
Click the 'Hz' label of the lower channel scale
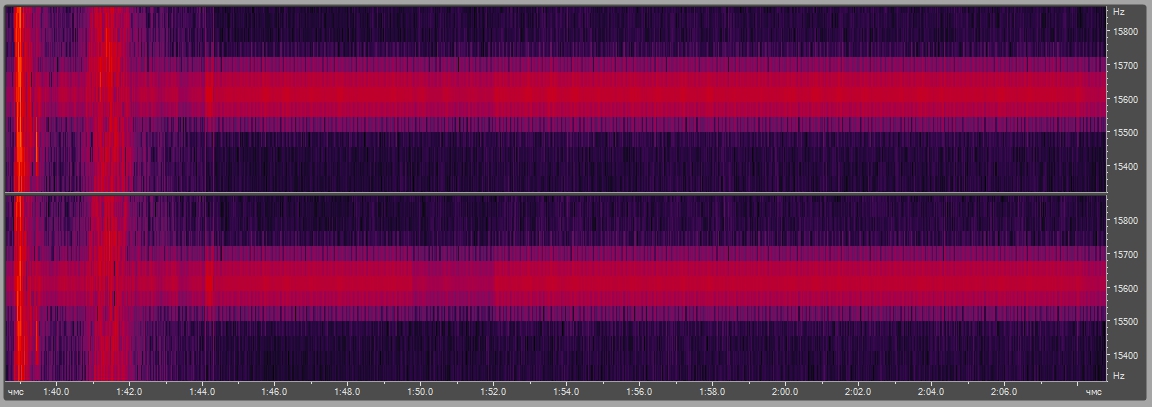click(x=1119, y=375)
